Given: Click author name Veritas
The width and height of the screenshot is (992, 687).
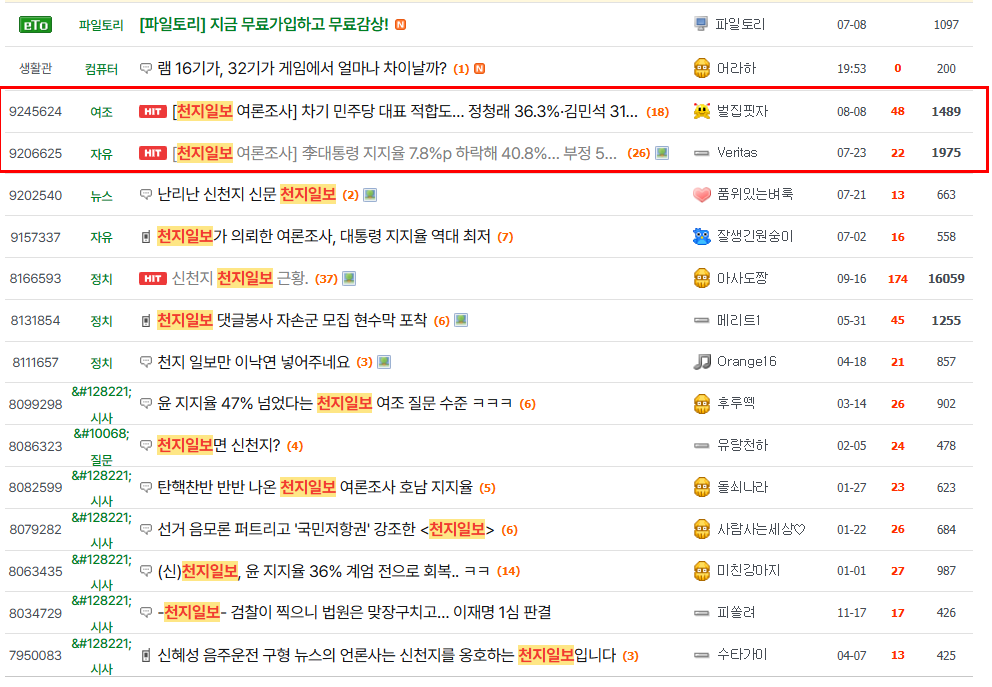Looking at the screenshot, I should click(737, 152).
